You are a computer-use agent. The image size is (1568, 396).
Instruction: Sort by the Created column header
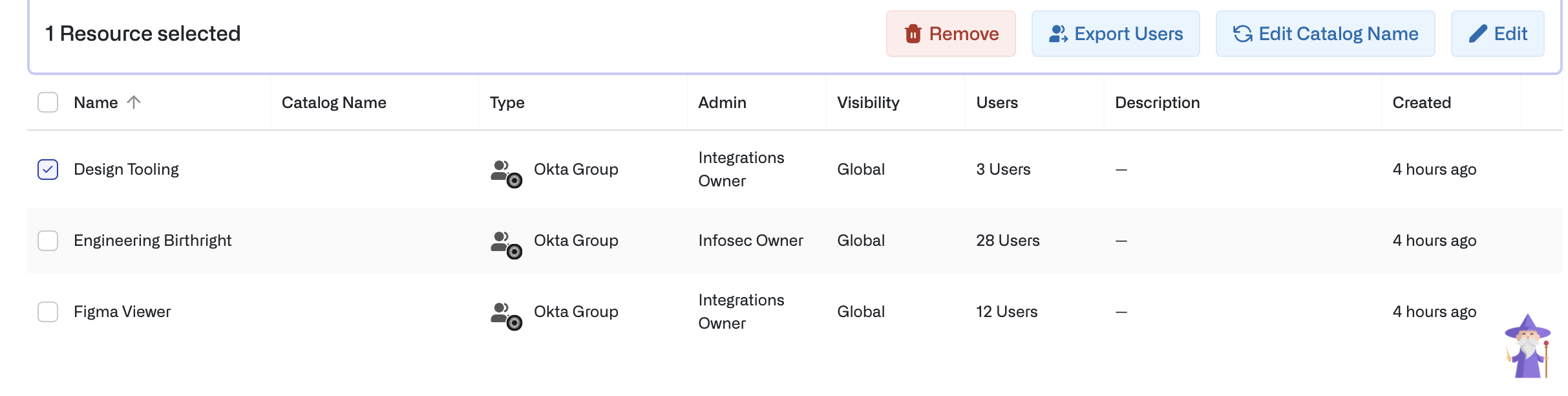click(1421, 102)
